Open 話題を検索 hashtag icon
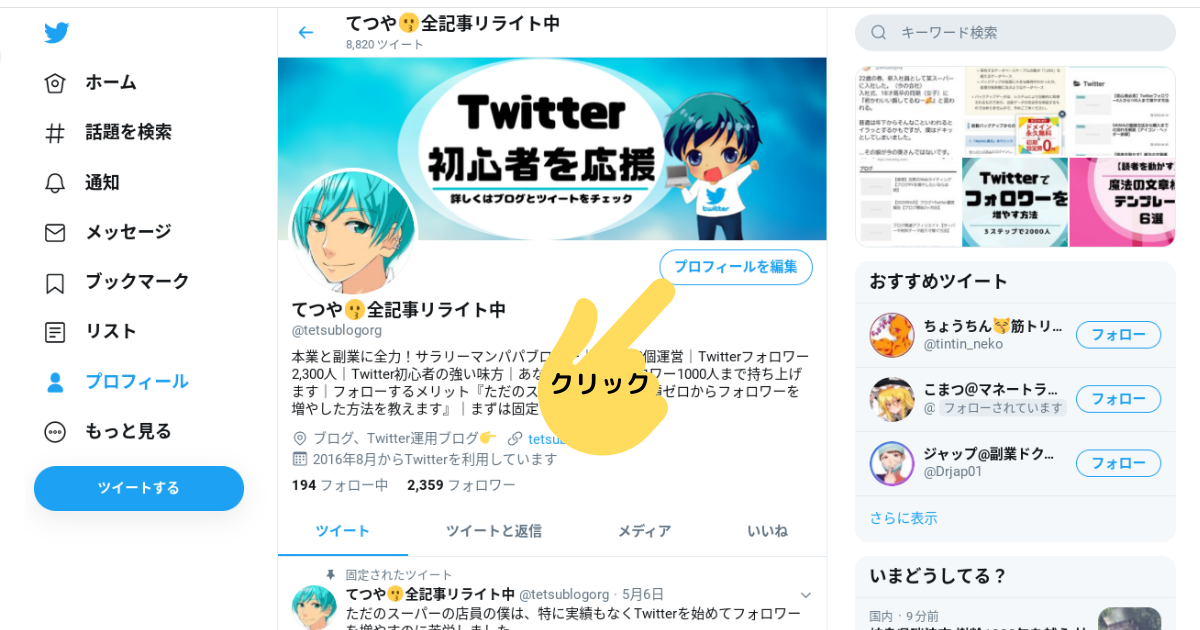The height and width of the screenshot is (630, 1200). click(x=55, y=133)
